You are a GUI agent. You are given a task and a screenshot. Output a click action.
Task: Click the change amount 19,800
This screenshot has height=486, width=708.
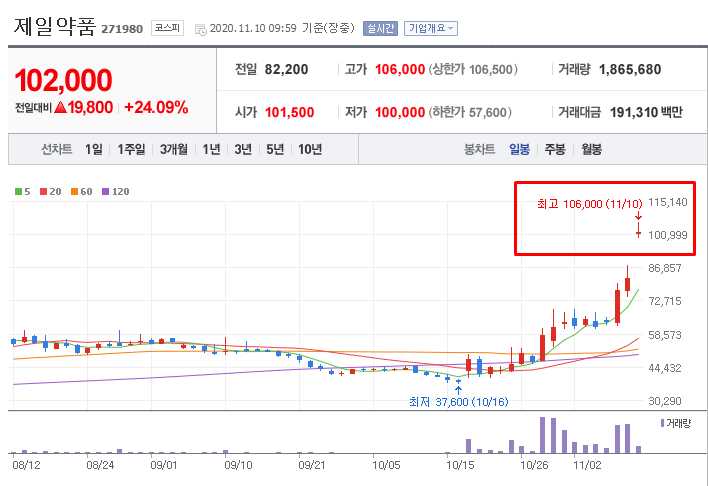click(90, 107)
